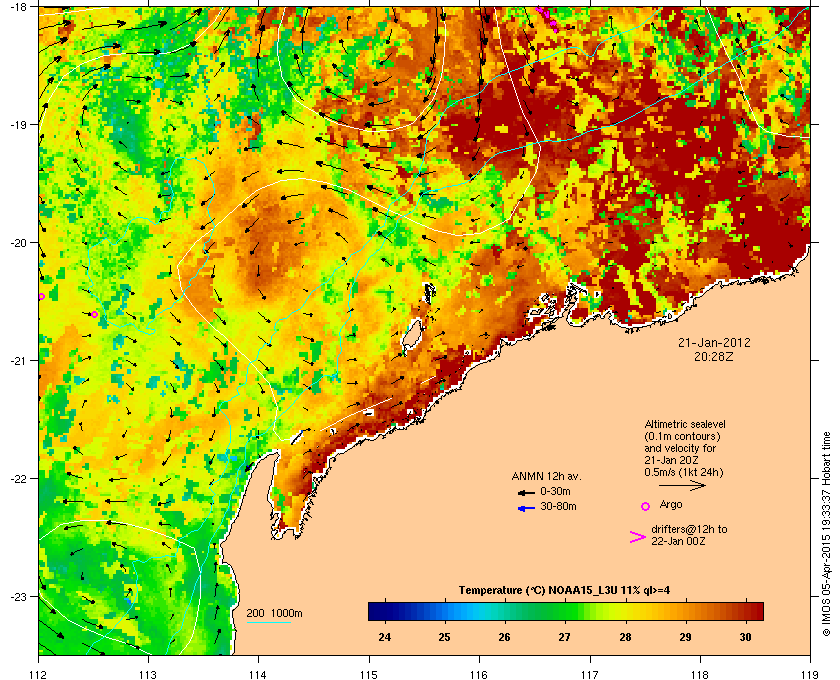Click the IMOS copyright timestamp text

click(x=827, y=534)
